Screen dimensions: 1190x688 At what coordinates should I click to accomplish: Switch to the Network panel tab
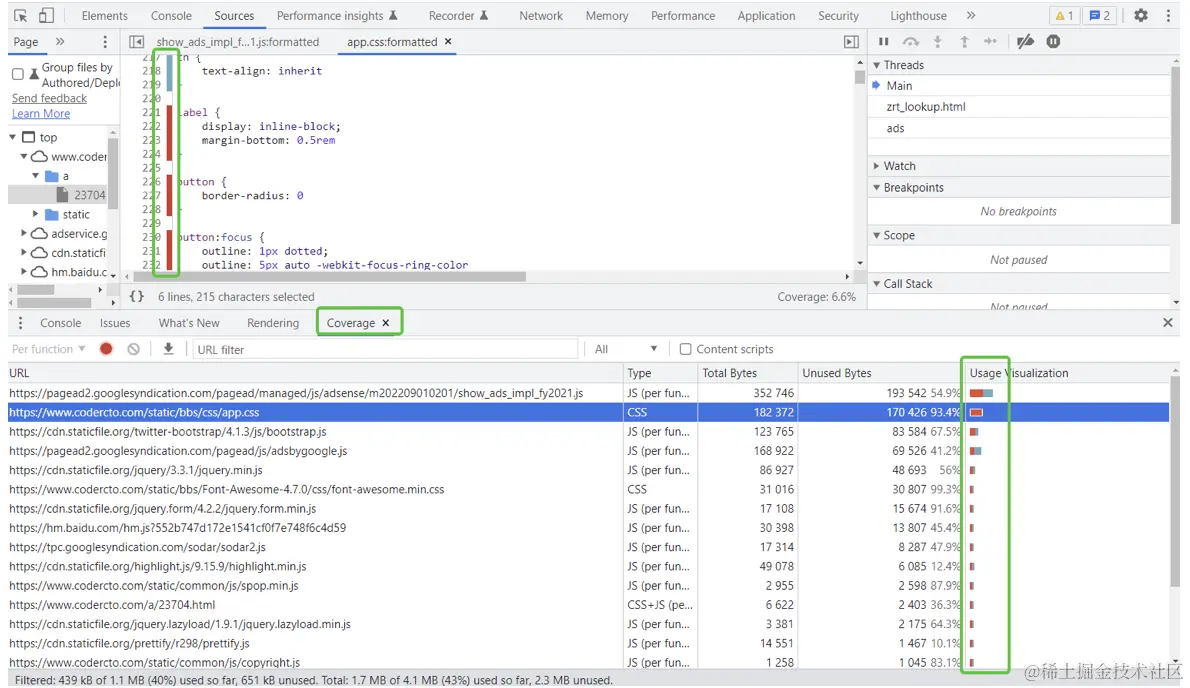pos(541,15)
